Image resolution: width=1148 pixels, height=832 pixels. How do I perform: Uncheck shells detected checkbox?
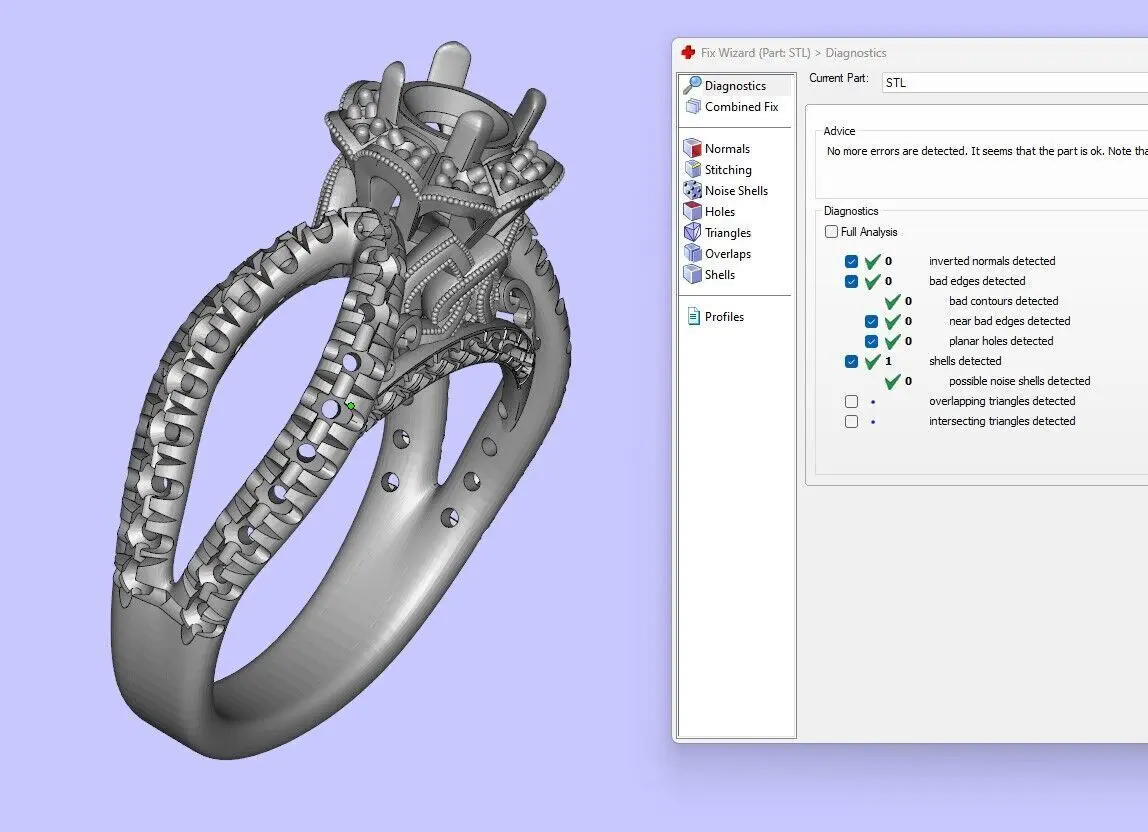coord(851,361)
